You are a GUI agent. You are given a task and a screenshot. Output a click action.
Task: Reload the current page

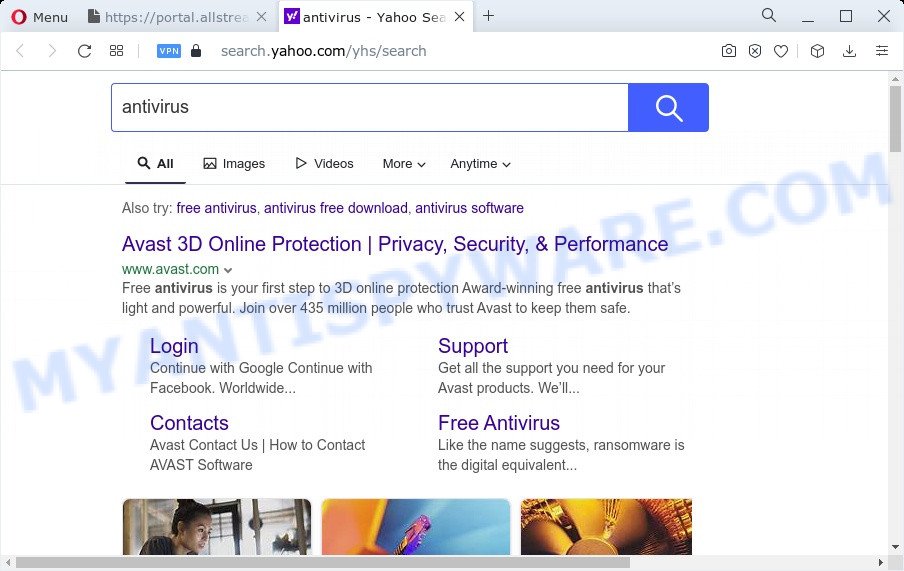click(84, 51)
